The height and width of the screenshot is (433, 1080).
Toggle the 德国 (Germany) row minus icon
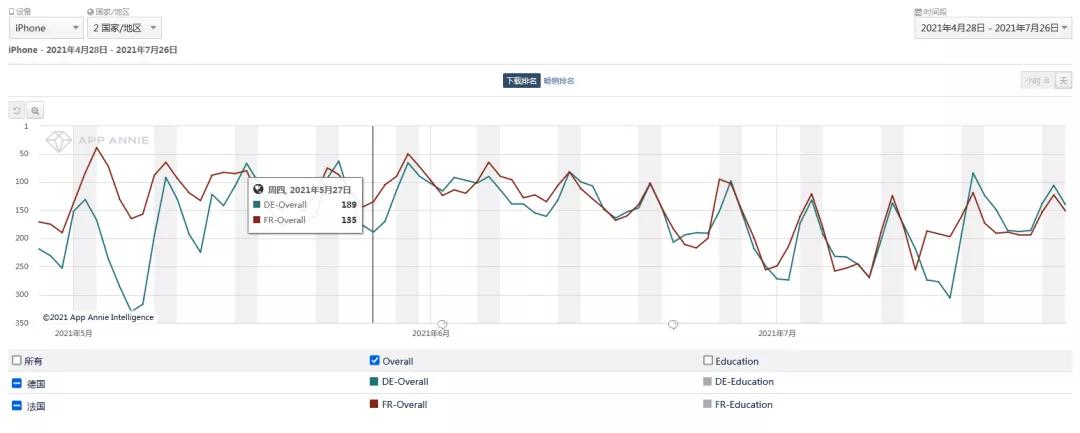coord(16,383)
